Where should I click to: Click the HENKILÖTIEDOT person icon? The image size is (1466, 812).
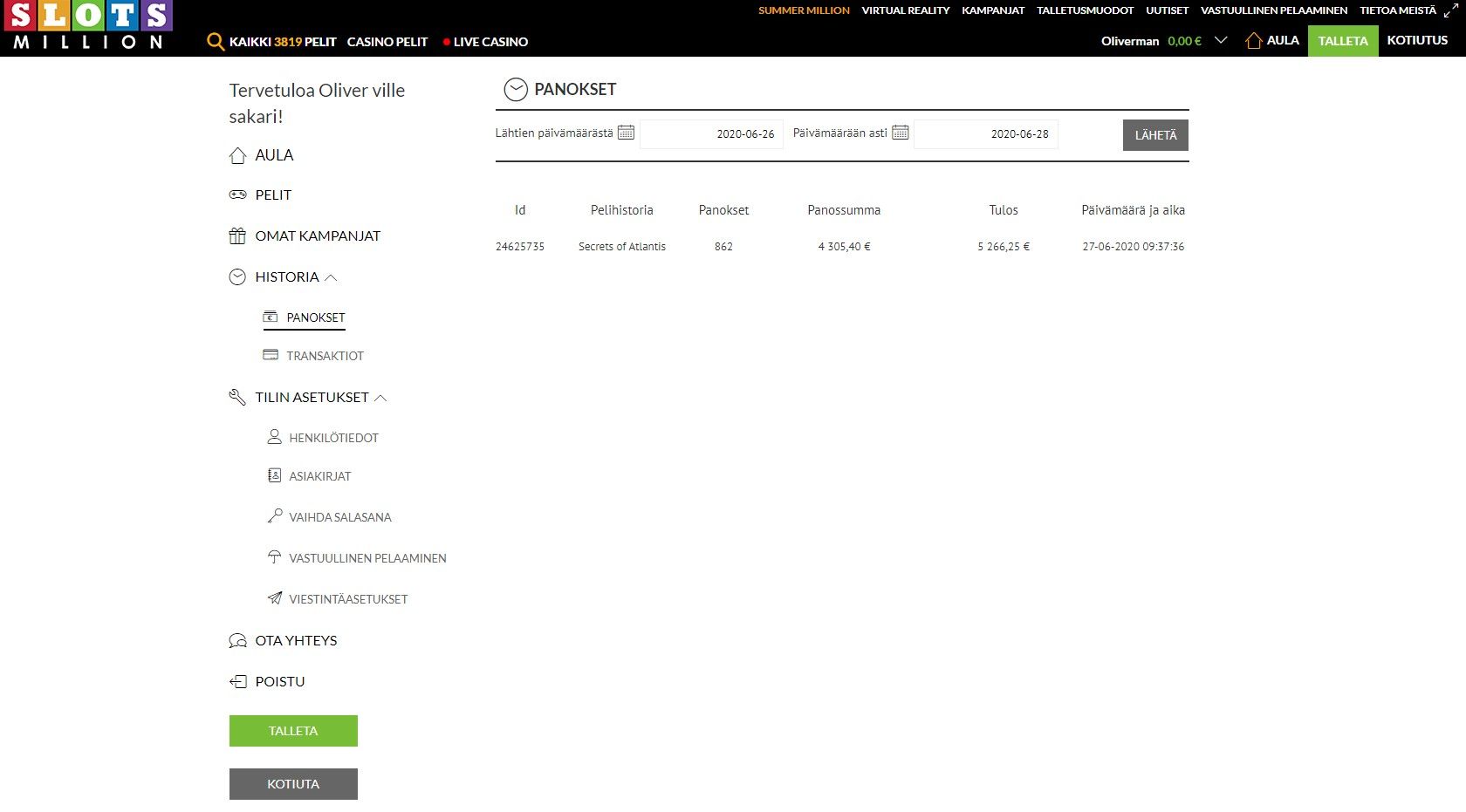pyautogui.click(x=274, y=437)
